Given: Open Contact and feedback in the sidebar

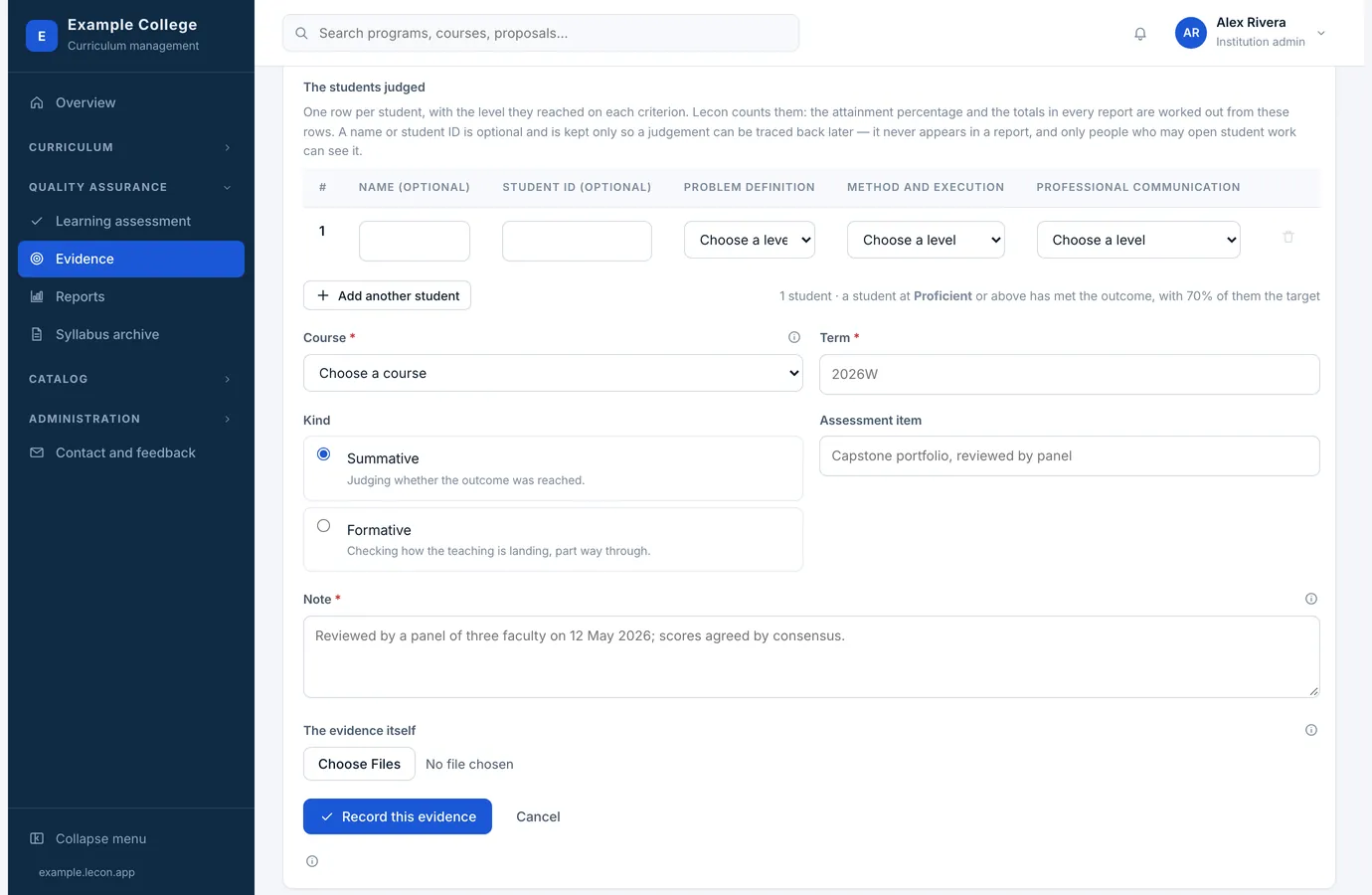Looking at the screenshot, I should pos(130,452).
